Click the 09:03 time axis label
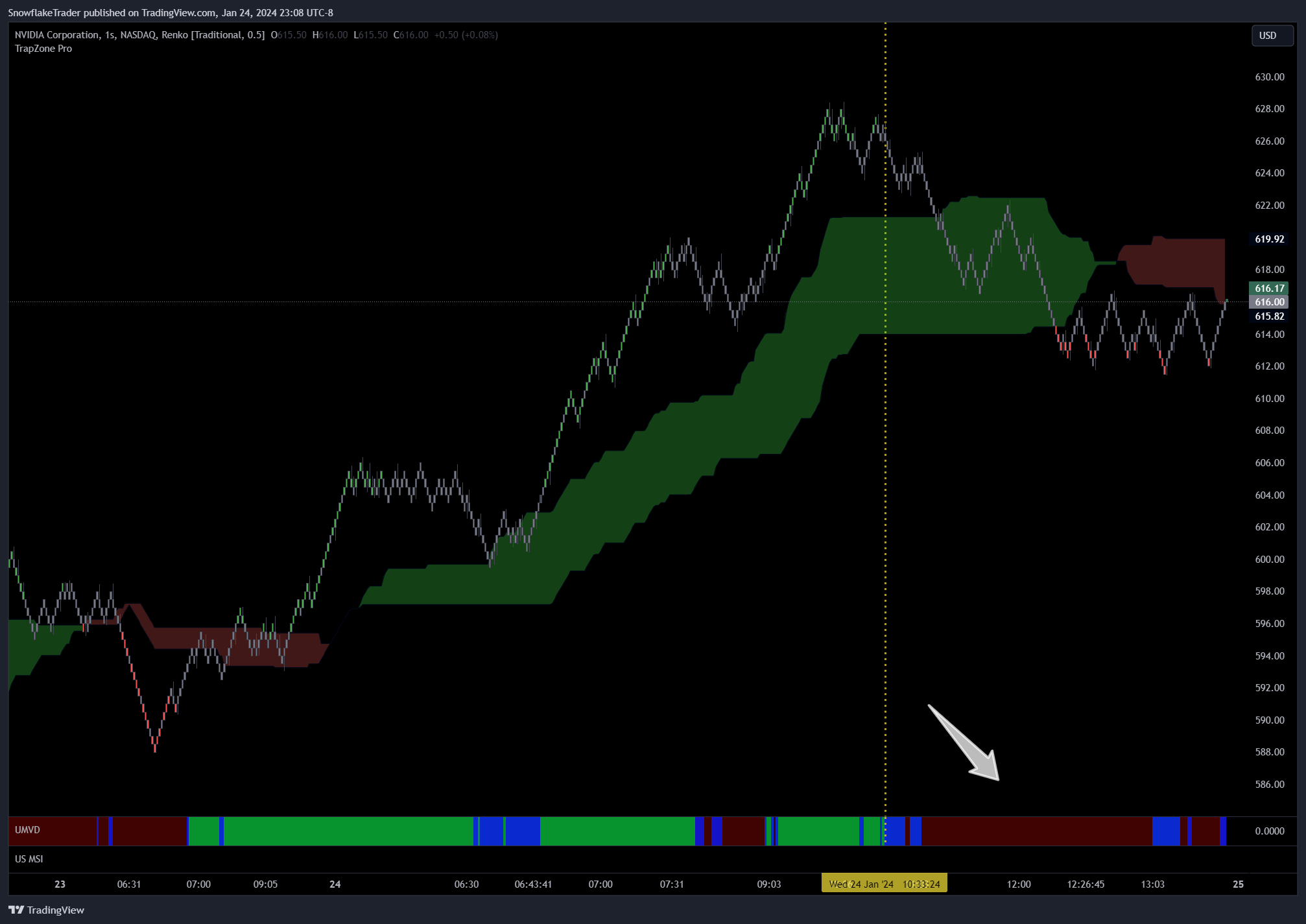Viewport: 1306px width, 924px height. tap(769, 884)
